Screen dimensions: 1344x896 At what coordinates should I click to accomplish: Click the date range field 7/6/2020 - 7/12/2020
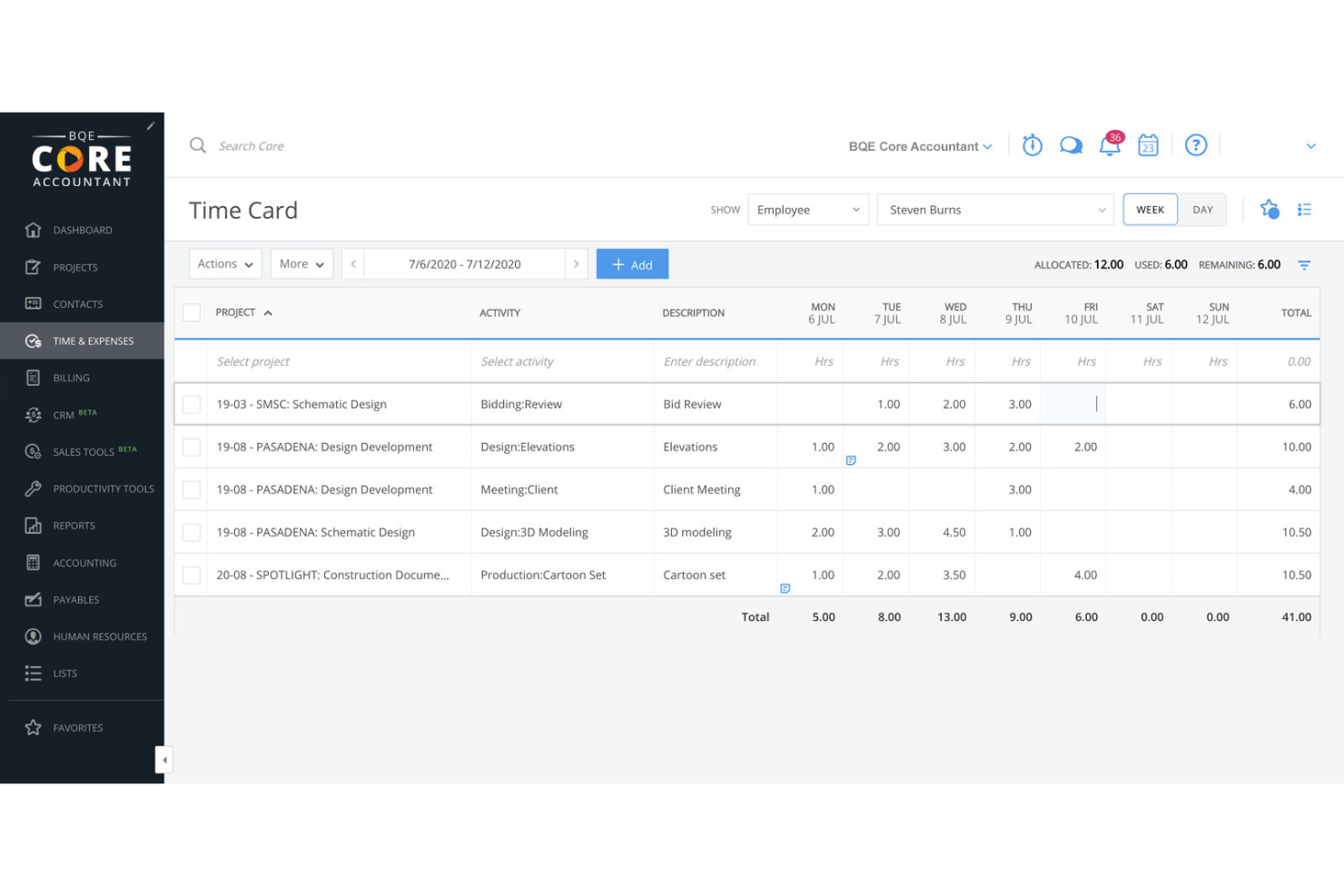click(464, 263)
